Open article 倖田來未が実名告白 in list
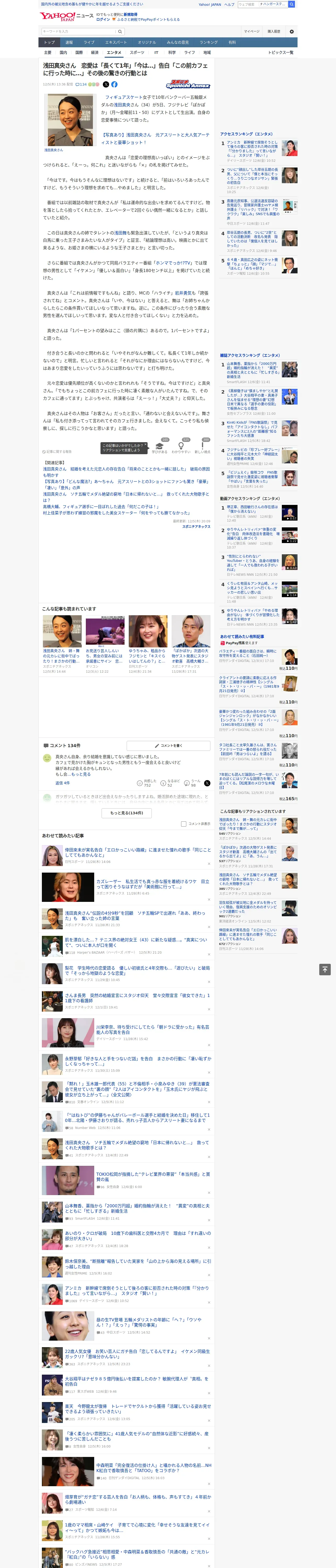Screen dimensions: 336x1568 pos(138,852)
